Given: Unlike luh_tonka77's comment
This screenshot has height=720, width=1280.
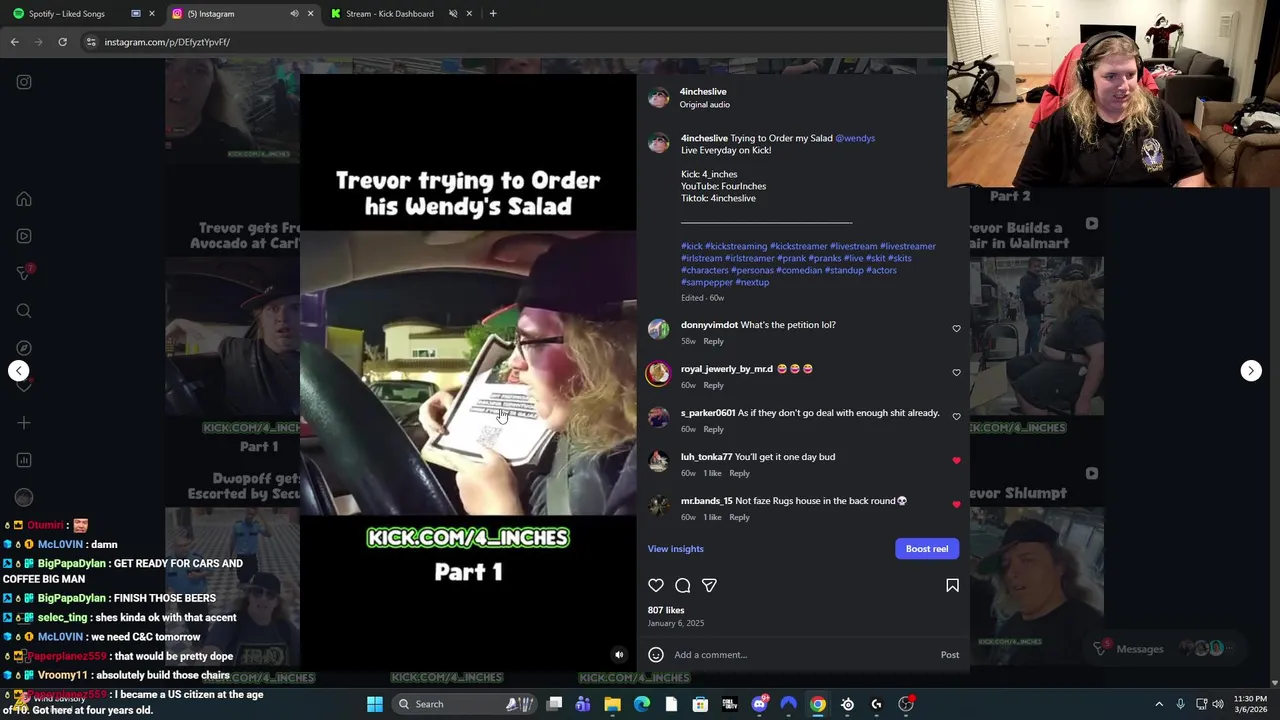Looking at the screenshot, I should tap(956, 461).
